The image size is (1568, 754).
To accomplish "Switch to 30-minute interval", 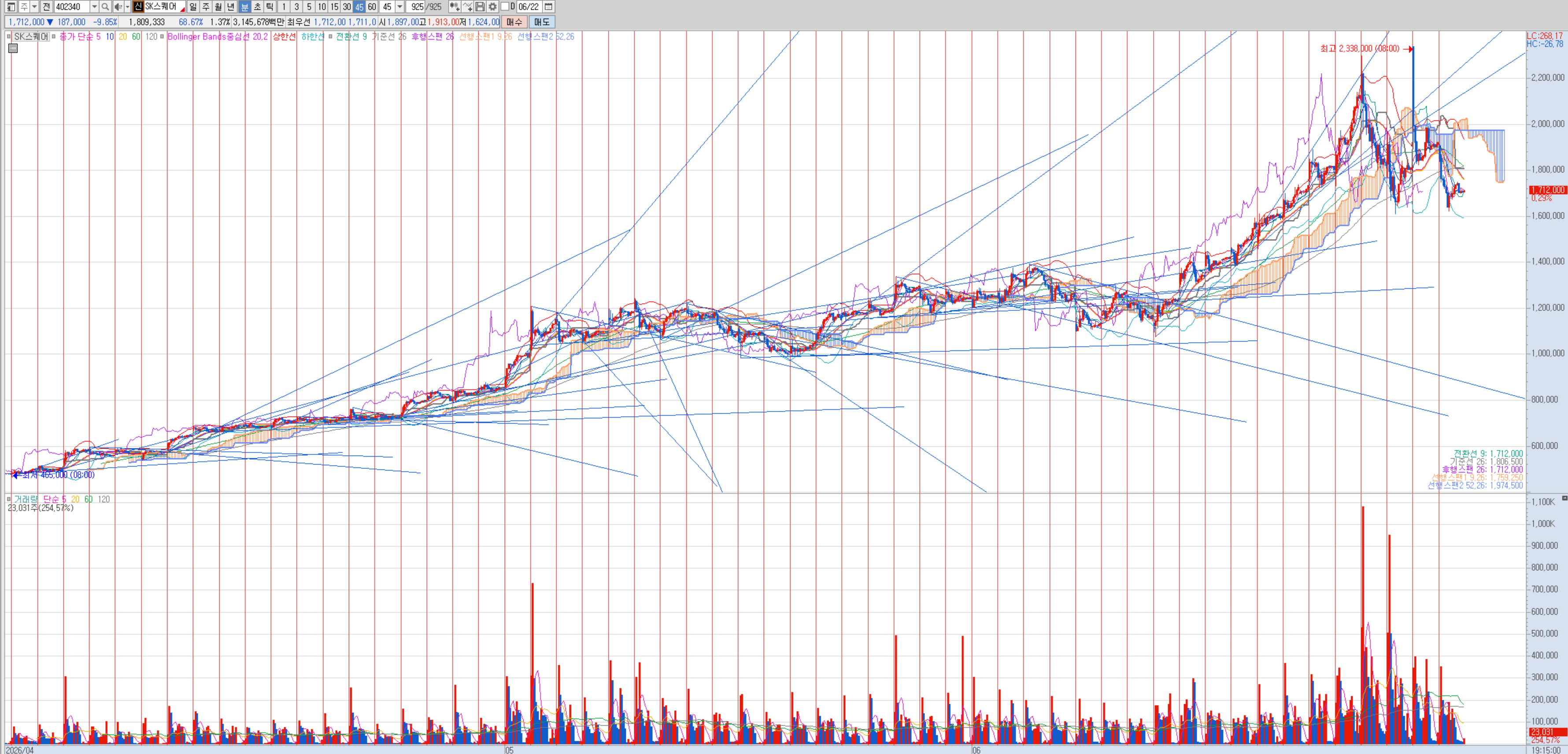I will click(347, 7).
